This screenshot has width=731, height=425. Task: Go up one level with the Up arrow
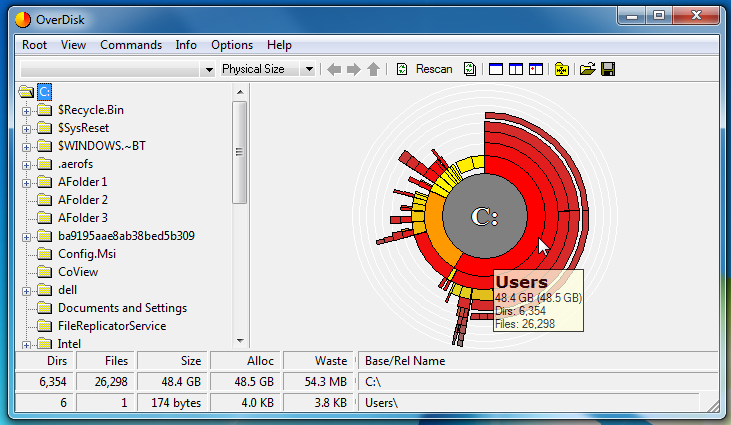tap(373, 69)
